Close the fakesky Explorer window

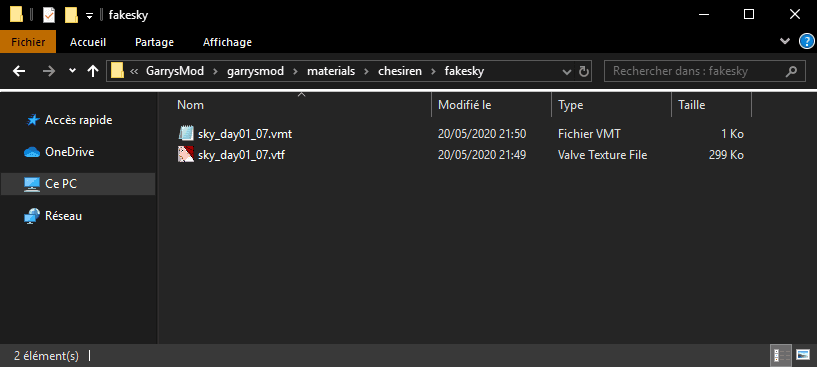[x=795, y=15]
